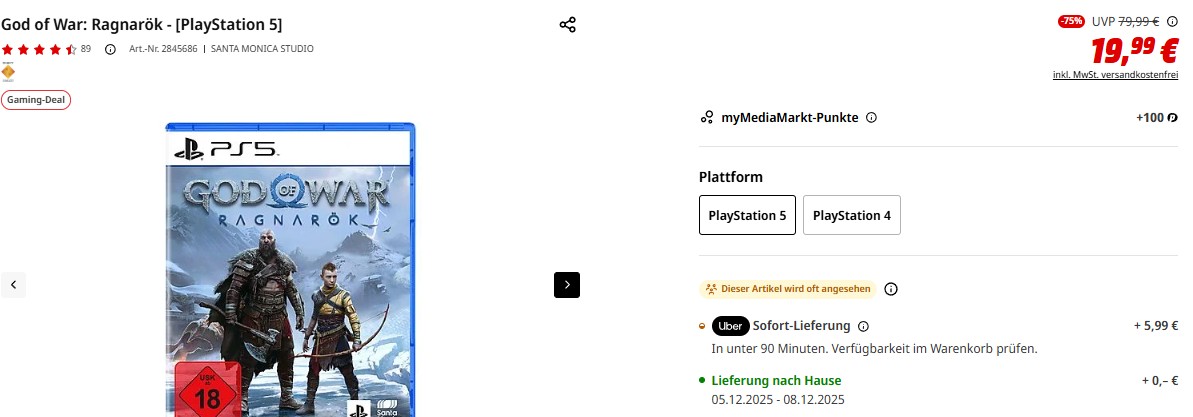Click the Gaming-Deal tag
Image resolution: width=1193 pixels, height=417 pixels.
(x=36, y=100)
